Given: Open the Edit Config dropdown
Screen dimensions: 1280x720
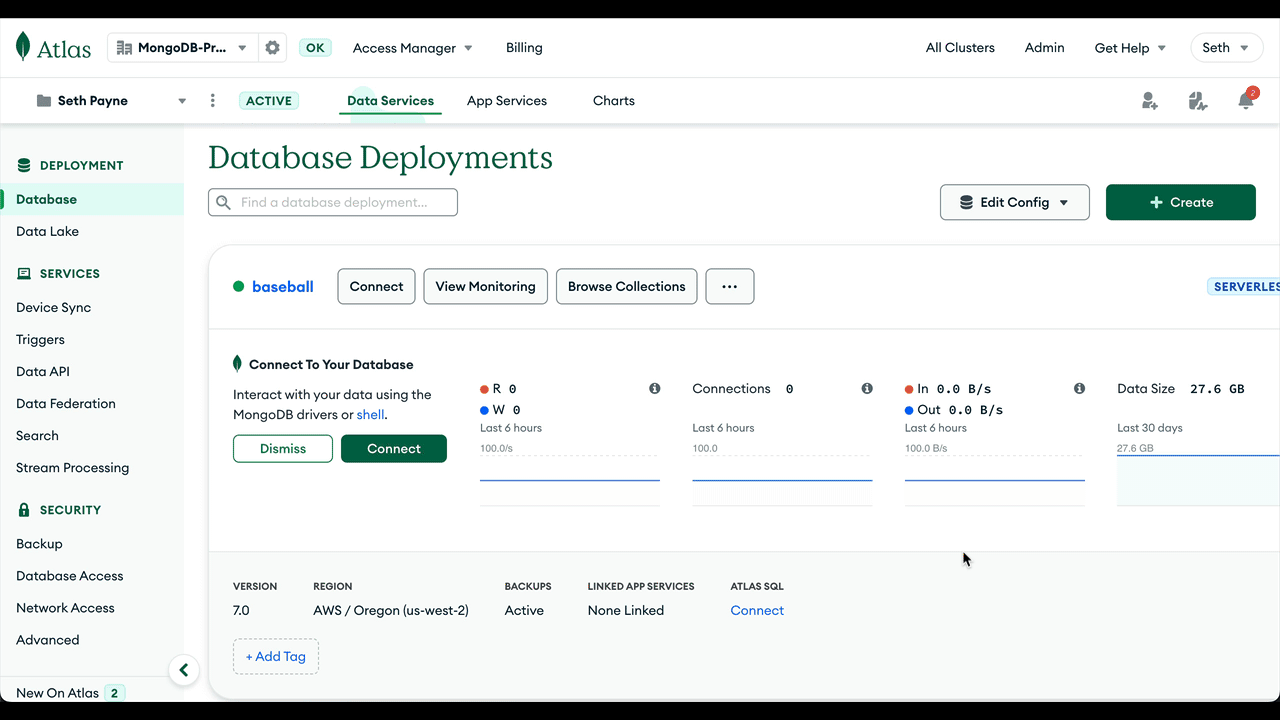Looking at the screenshot, I should click(1015, 202).
